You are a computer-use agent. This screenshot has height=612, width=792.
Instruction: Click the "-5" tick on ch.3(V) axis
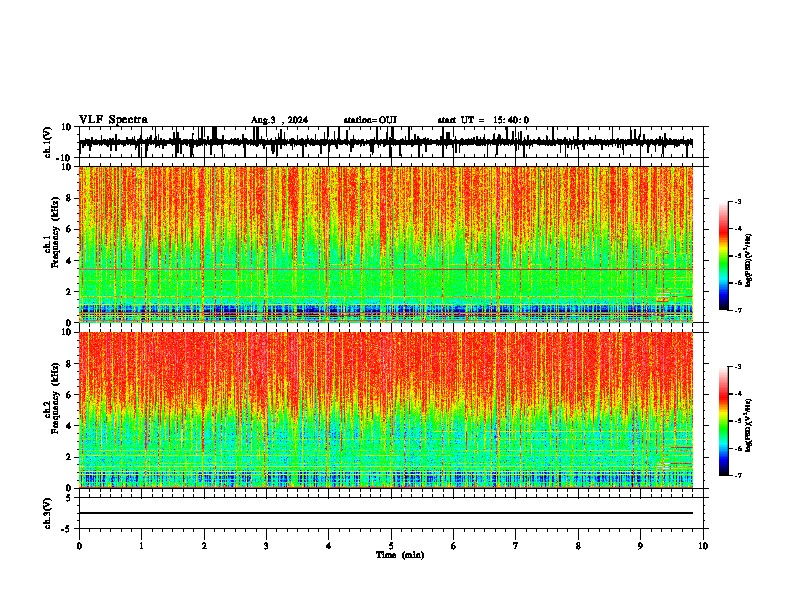click(x=67, y=529)
